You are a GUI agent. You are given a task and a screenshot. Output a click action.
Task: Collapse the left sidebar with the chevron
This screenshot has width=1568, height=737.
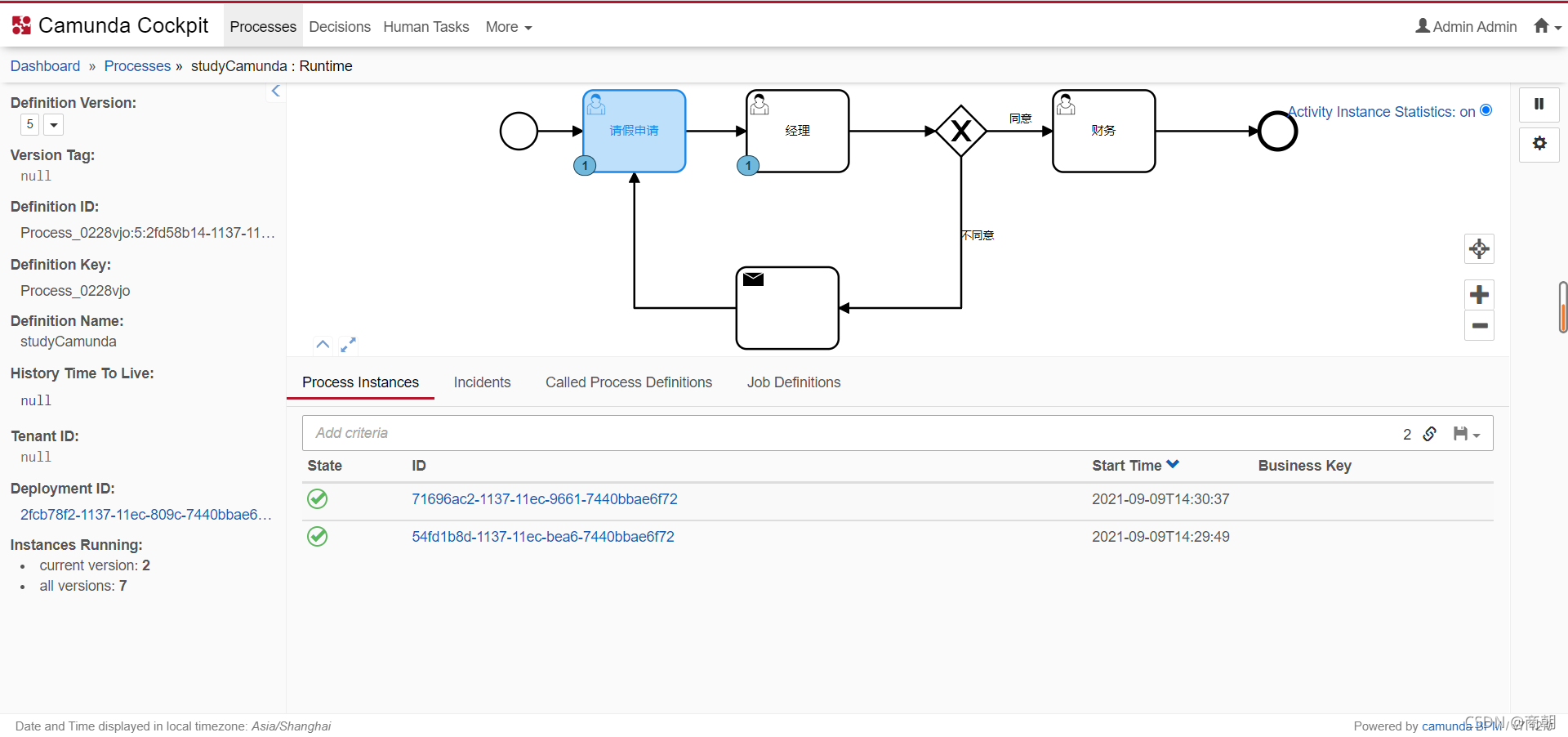coord(276,92)
